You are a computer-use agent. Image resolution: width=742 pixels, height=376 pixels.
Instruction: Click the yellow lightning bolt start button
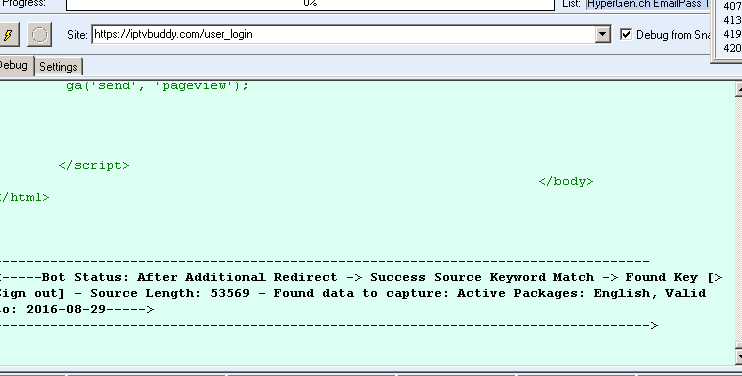(x=9, y=35)
